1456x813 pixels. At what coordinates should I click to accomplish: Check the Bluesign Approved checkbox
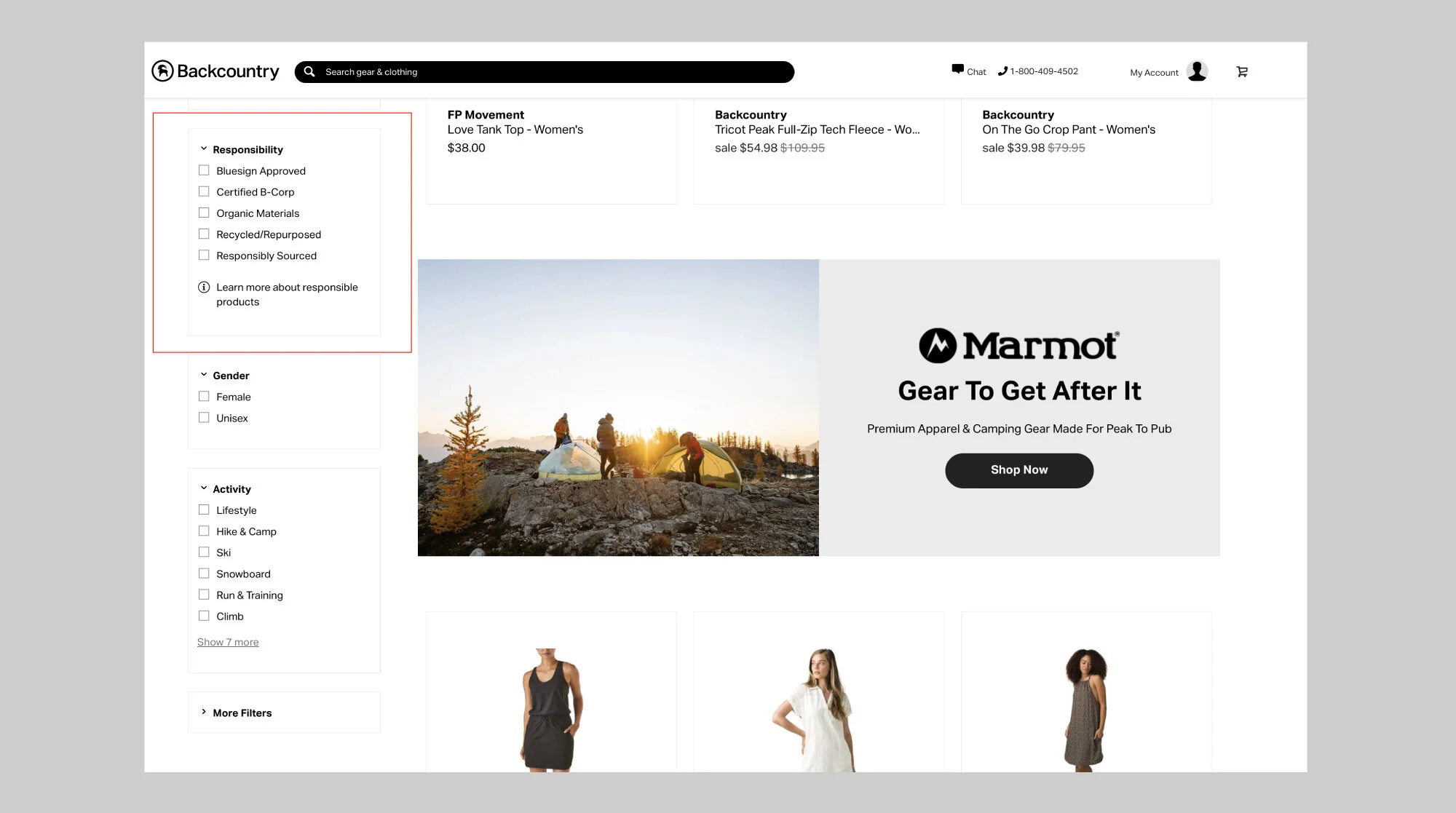click(204, 170)
